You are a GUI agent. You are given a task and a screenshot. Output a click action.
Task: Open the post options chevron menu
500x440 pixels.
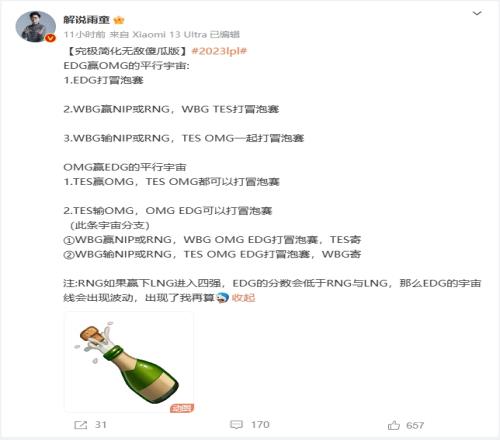[x=477, y=13]
